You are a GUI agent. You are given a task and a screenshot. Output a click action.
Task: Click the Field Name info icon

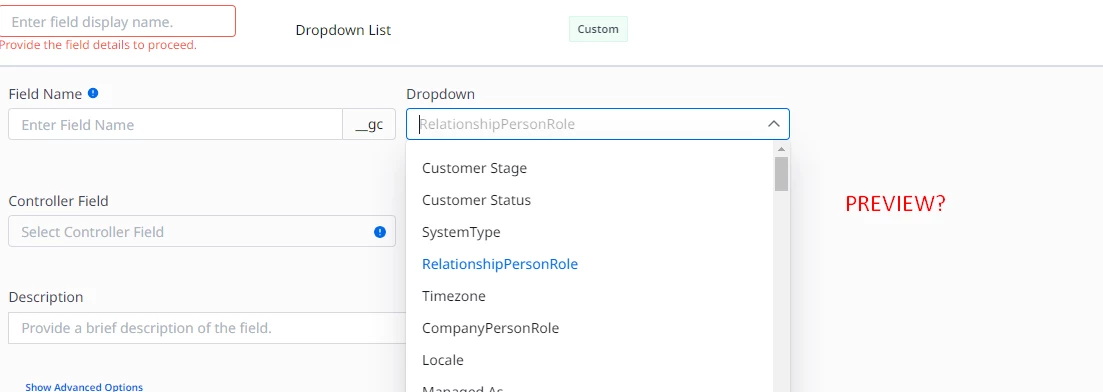93,93
